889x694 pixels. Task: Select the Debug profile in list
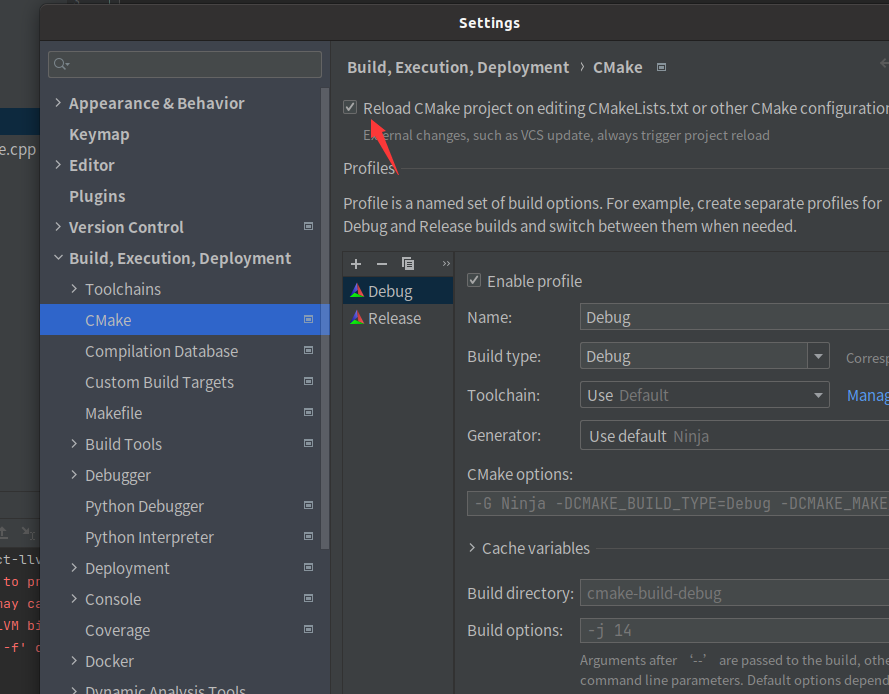[x=398, y=291]
